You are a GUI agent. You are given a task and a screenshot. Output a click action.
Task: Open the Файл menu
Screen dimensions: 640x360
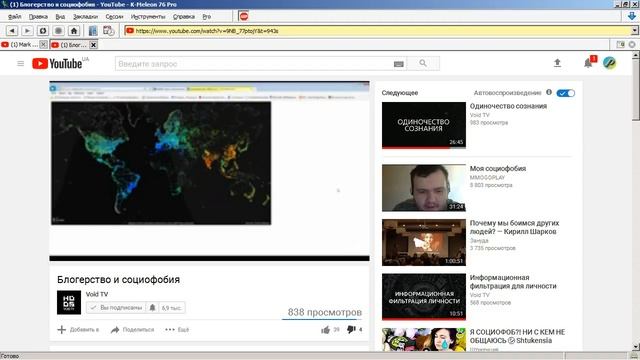pyautogui.click(x=15, y=17)
